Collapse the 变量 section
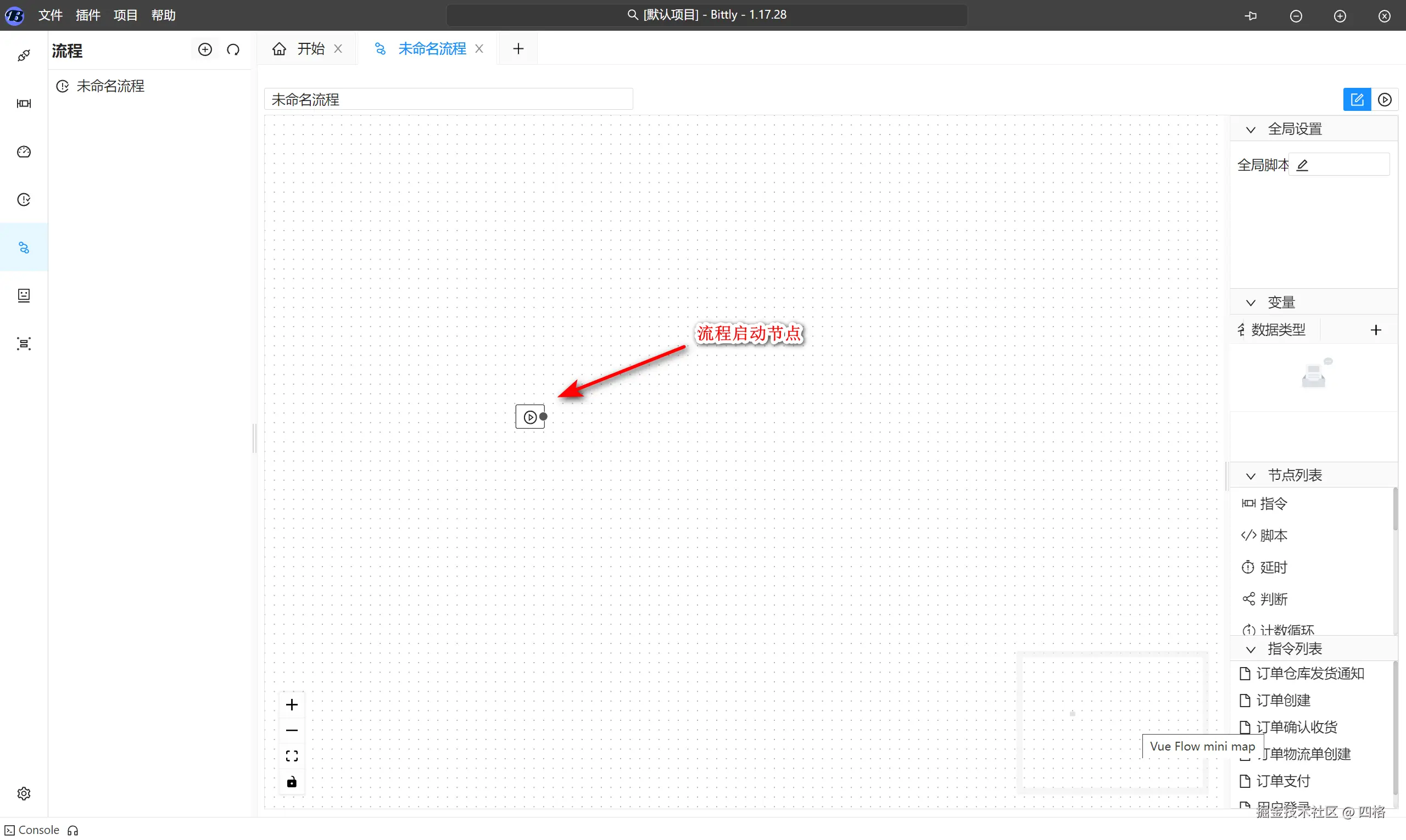Viewport: 1406px width, 840px height. pos(1251,303)
